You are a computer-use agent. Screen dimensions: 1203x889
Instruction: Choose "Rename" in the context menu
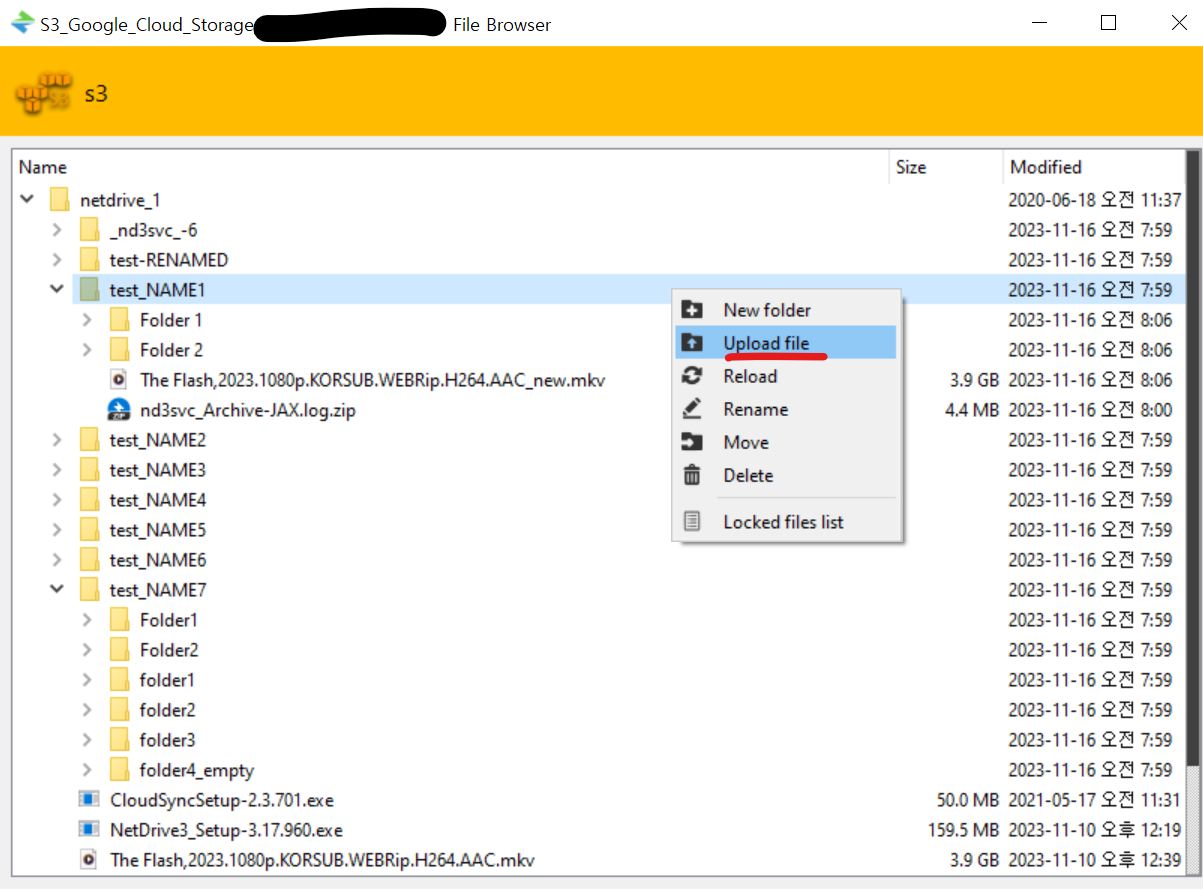tap(786, 409)
